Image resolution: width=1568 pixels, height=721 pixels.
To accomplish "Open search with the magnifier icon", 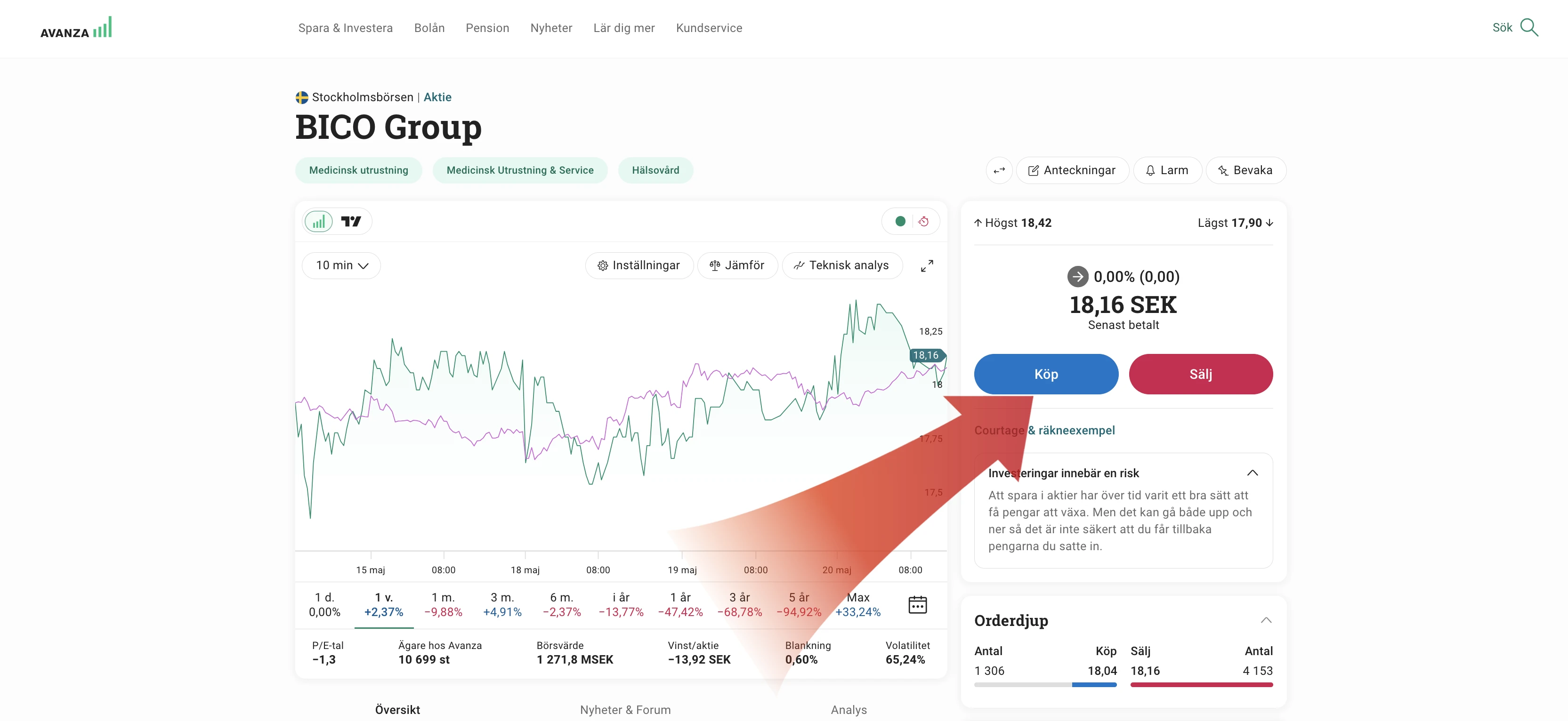I will click(1529, 27).
